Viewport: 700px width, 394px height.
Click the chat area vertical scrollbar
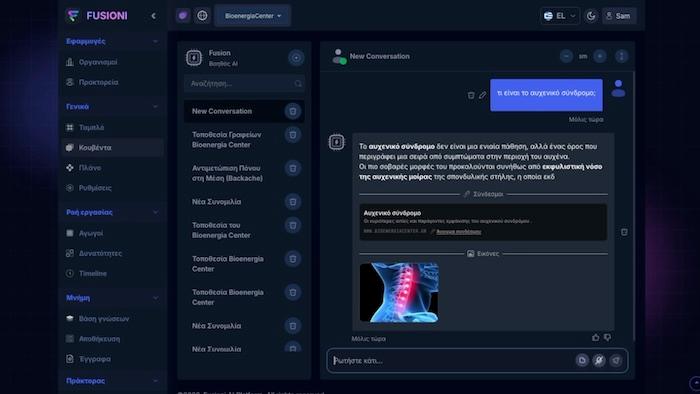tap(633, 205)
